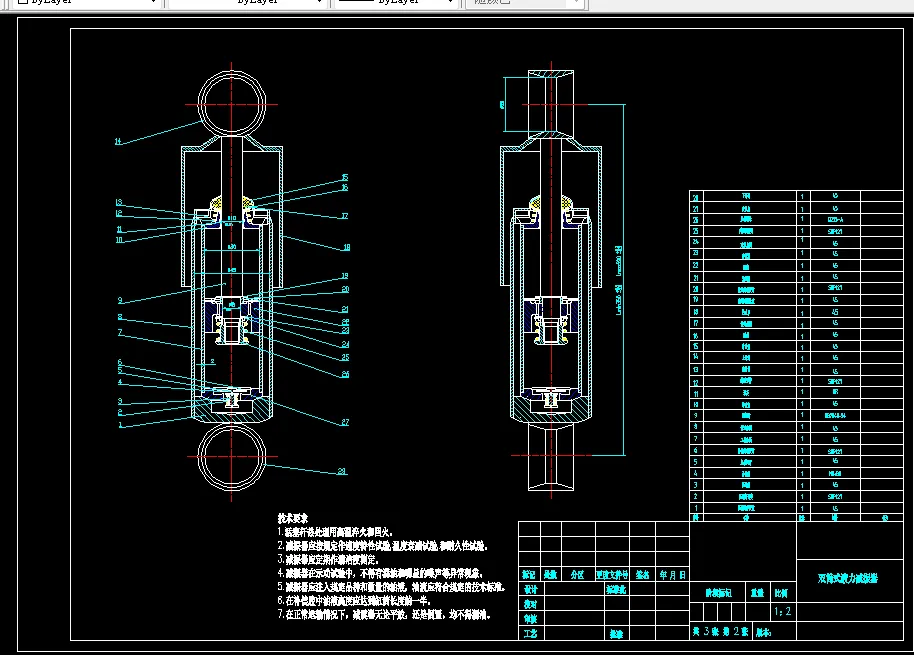Click the 重量 header cell in the title block

tap(757, 593)
